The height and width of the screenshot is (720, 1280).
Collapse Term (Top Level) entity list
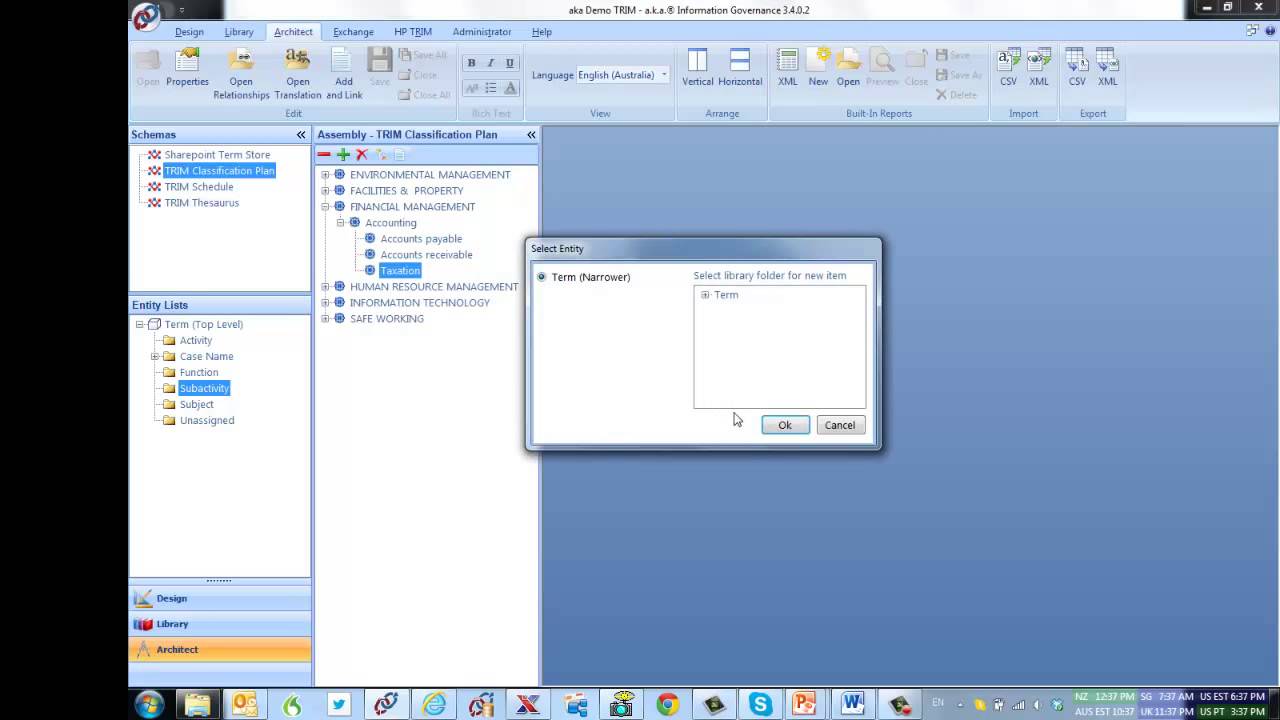click(140, 325)
